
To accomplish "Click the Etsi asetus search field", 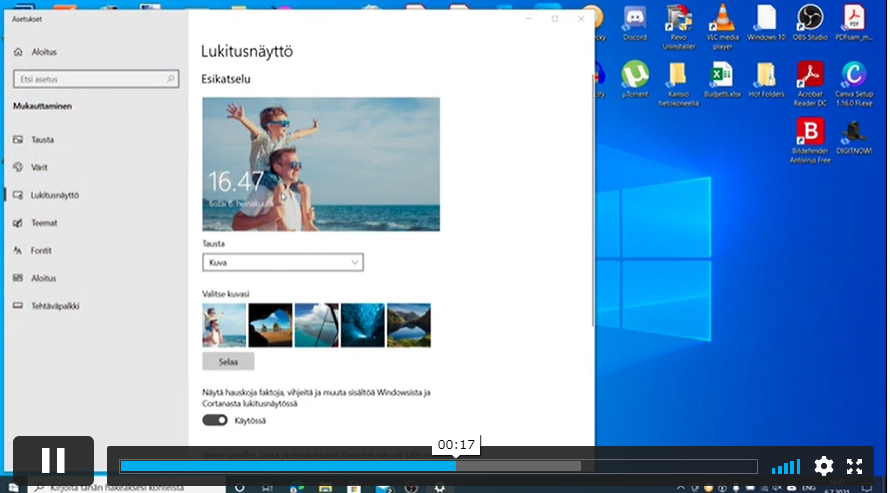I will coord(95,79).
